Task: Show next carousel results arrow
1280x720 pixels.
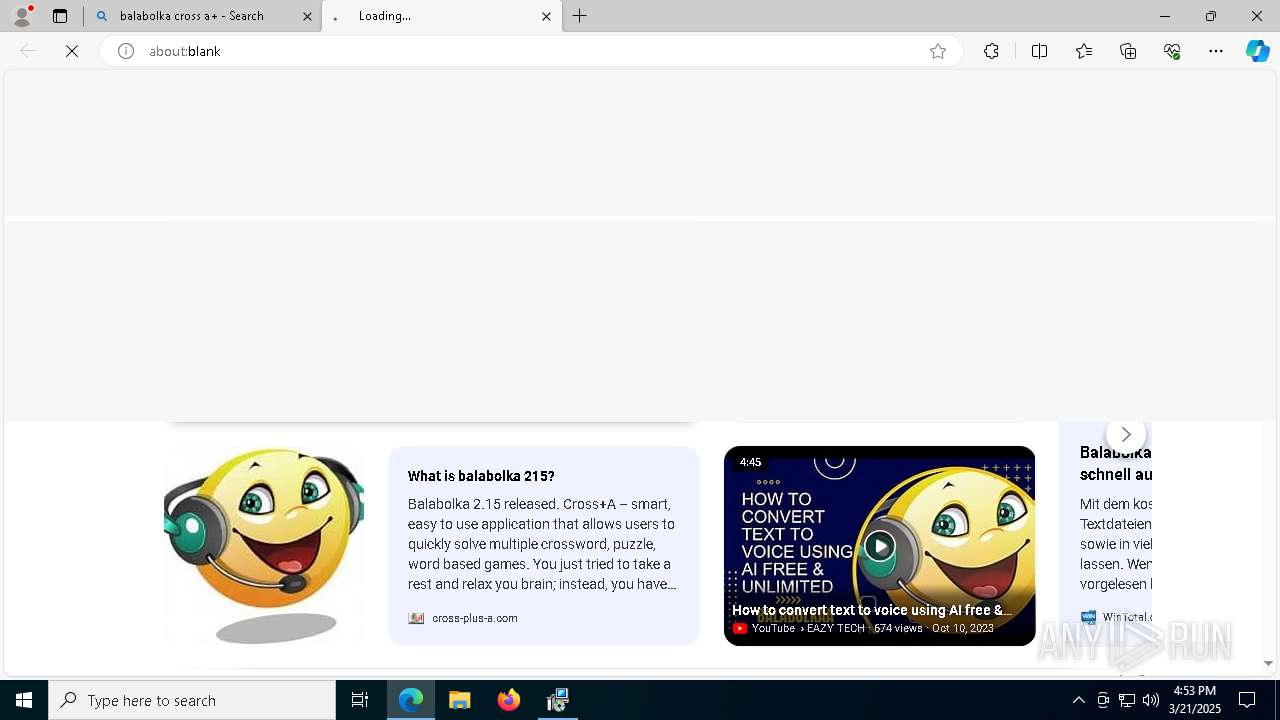Action: click(1126, 434)
